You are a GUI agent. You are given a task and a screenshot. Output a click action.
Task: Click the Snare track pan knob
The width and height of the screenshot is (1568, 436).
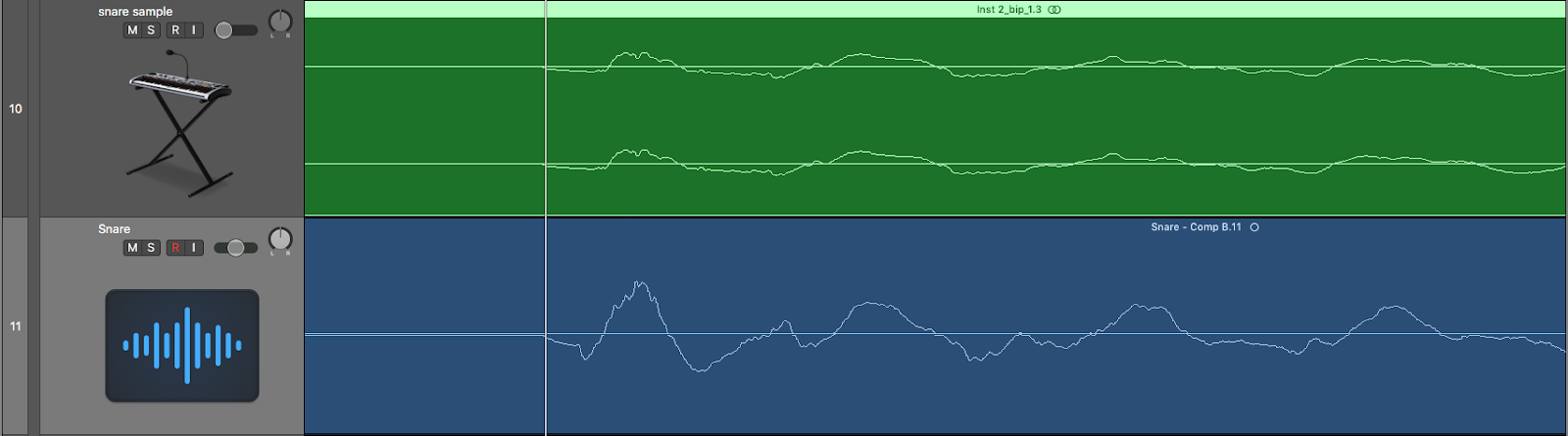click(x=280, y=239)
